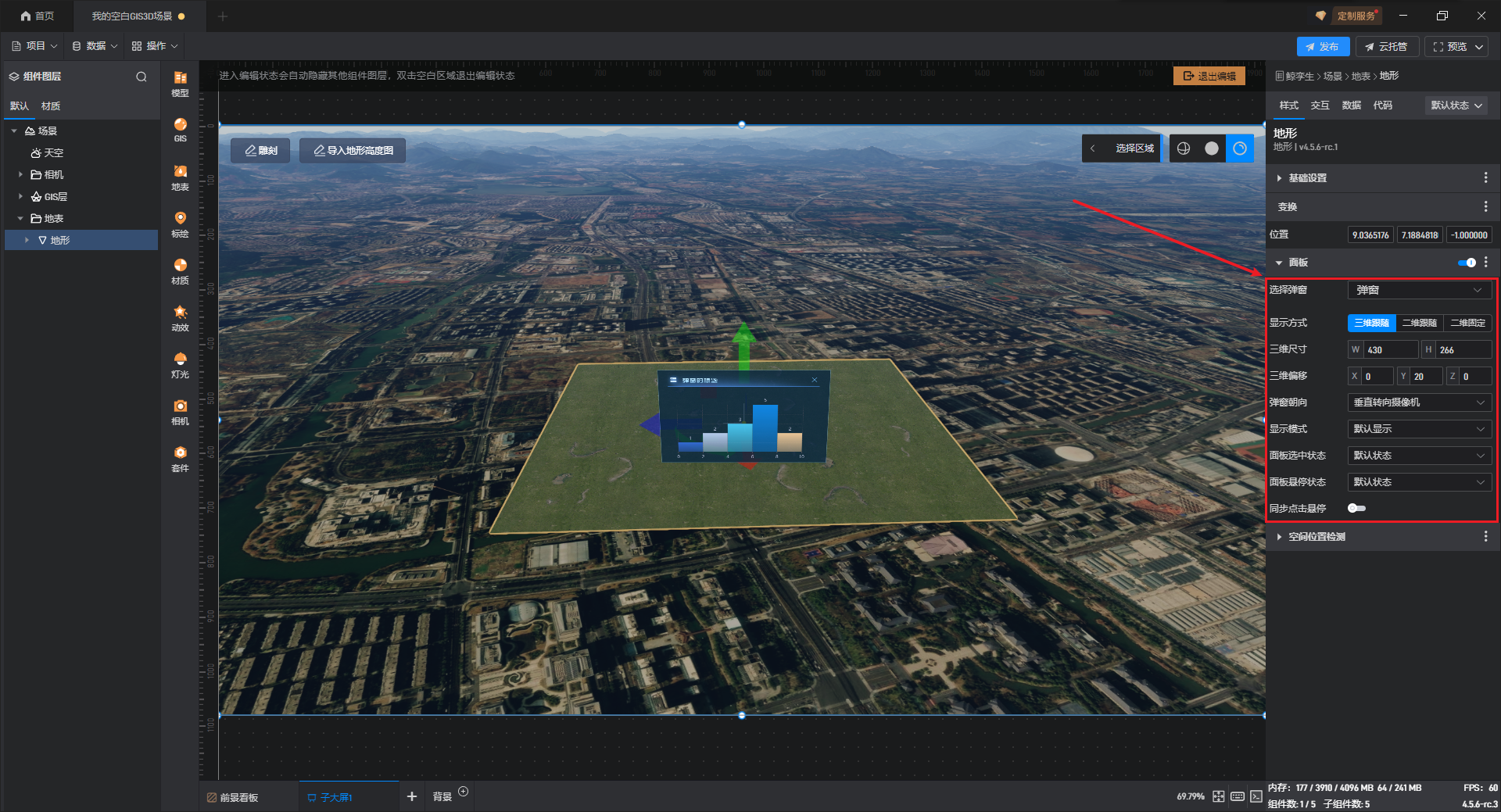Select 二维跟随 display mode
Screen dimensions: 1501x812
point(1419,323)
